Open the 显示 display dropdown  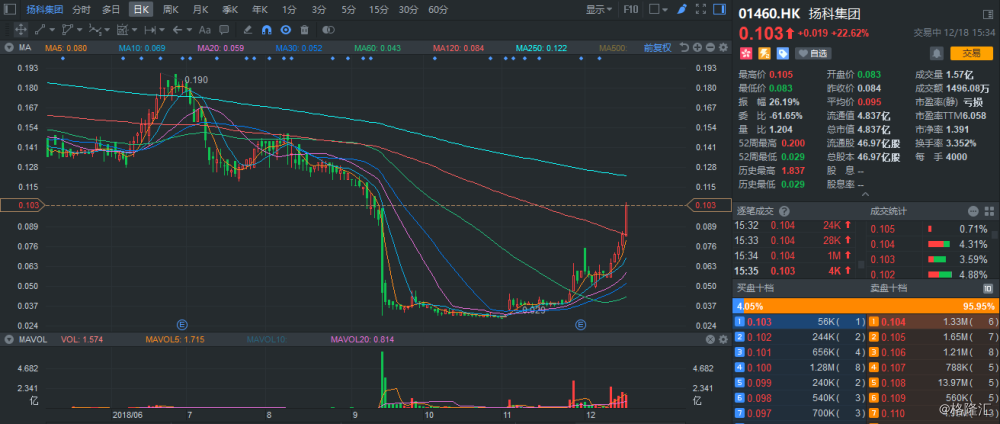tap(599, 10)
